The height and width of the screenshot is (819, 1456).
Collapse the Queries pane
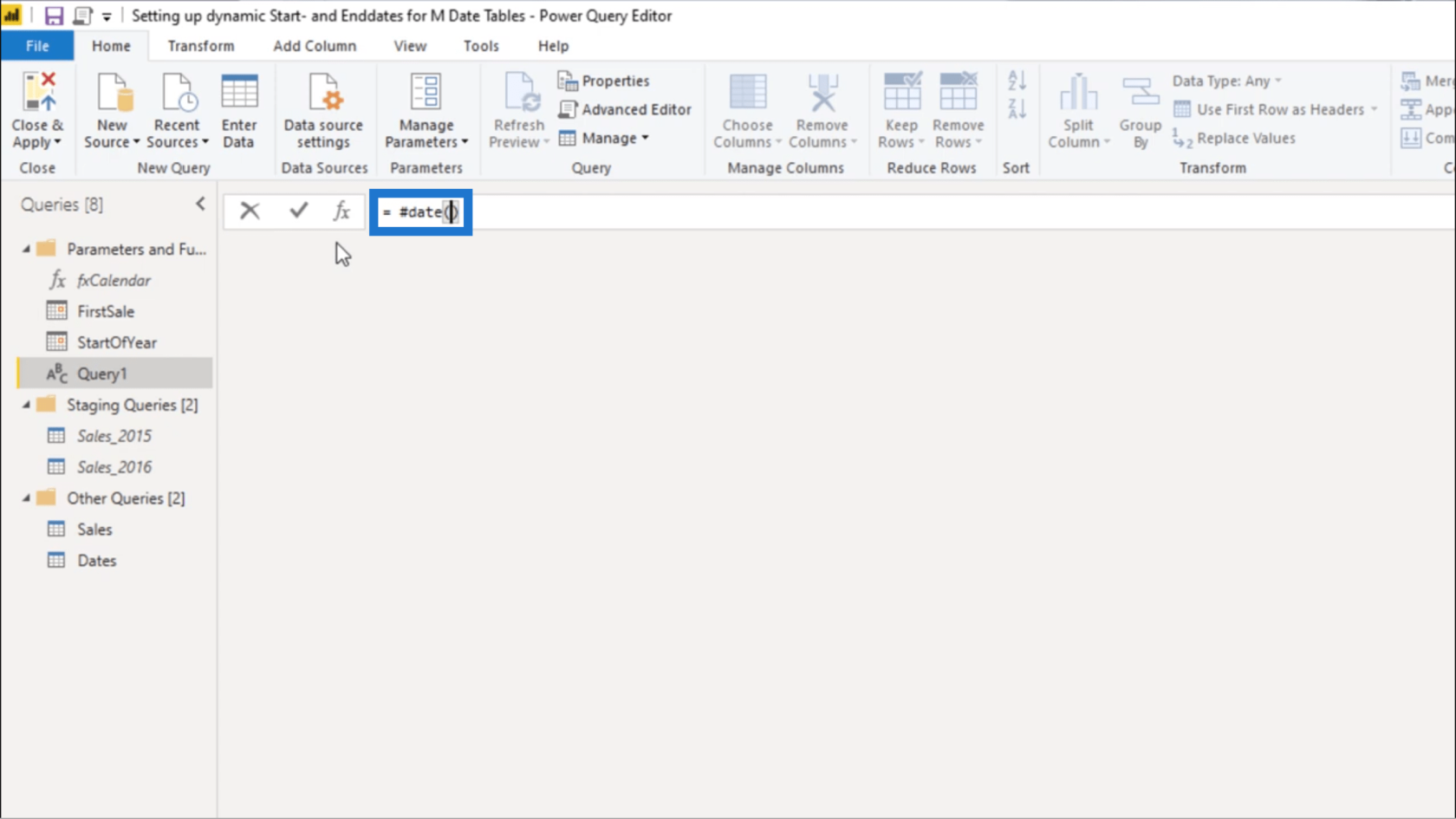click(200, 204)
